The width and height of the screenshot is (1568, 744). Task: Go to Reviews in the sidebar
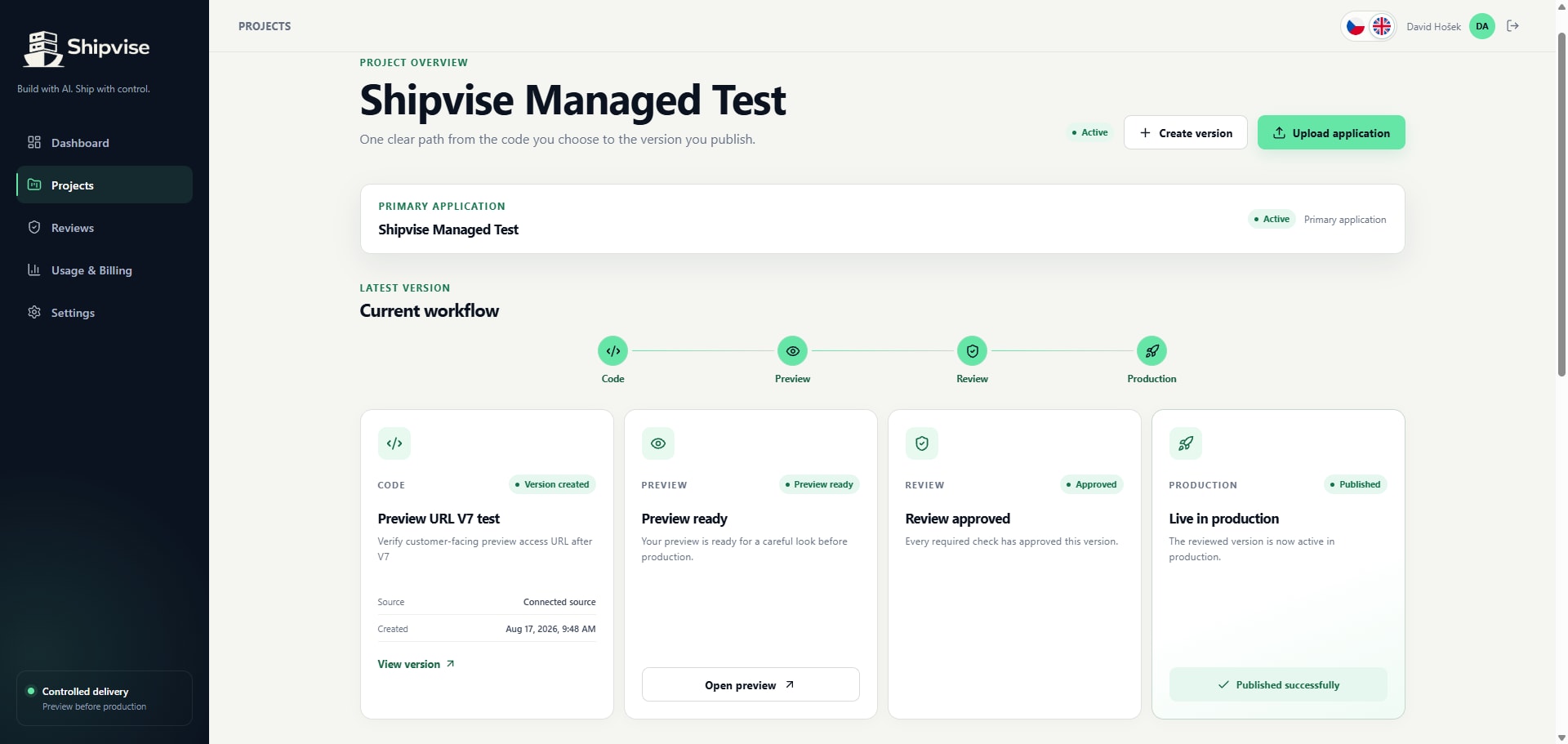coord(105,227)
